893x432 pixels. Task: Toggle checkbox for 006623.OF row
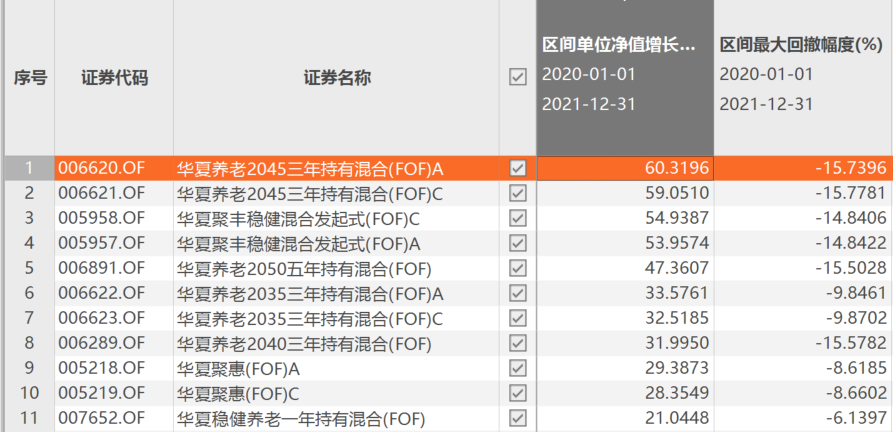pyautogui.click(x=518, y=318)
